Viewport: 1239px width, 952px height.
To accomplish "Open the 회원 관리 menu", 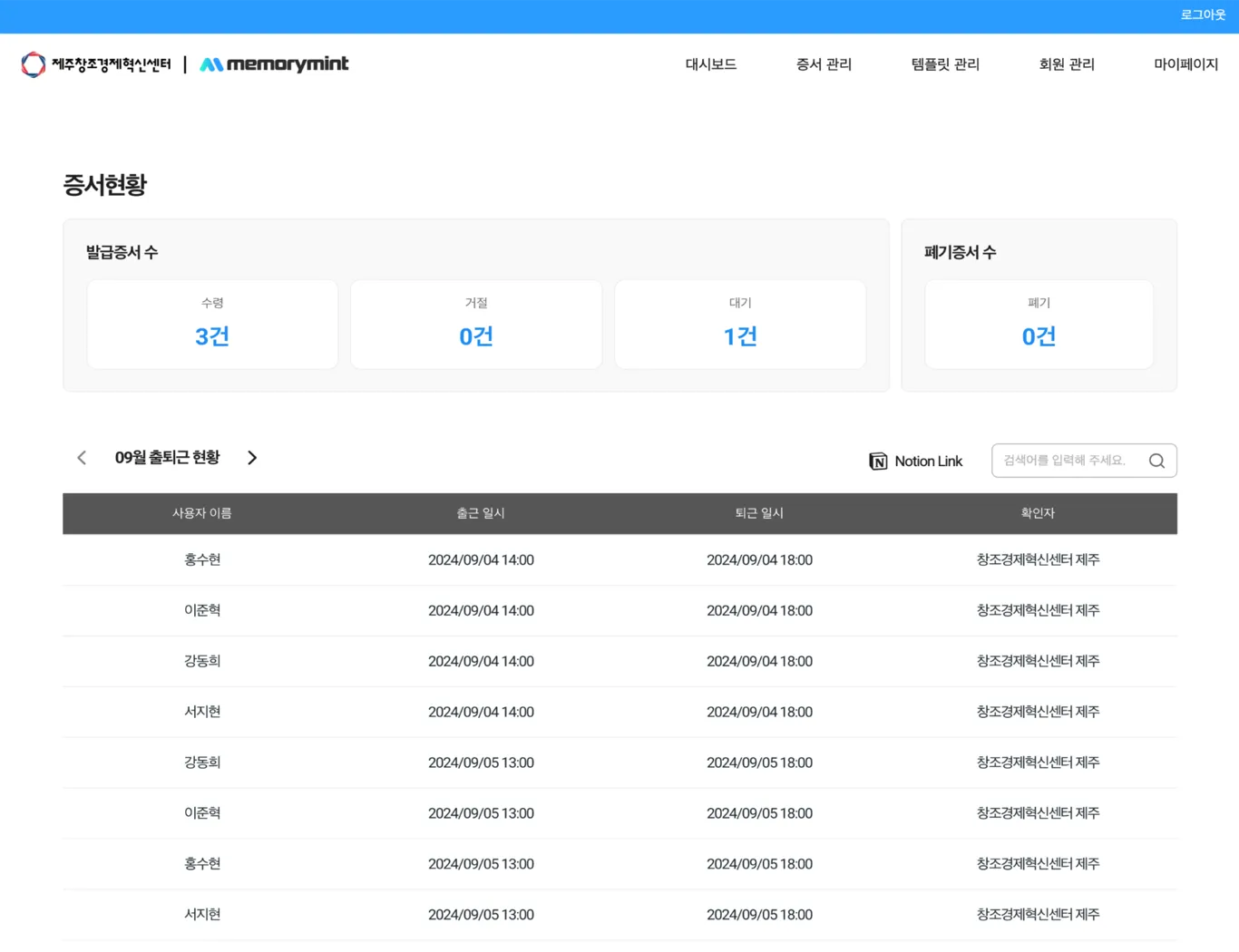I will tap(1067, 64).
